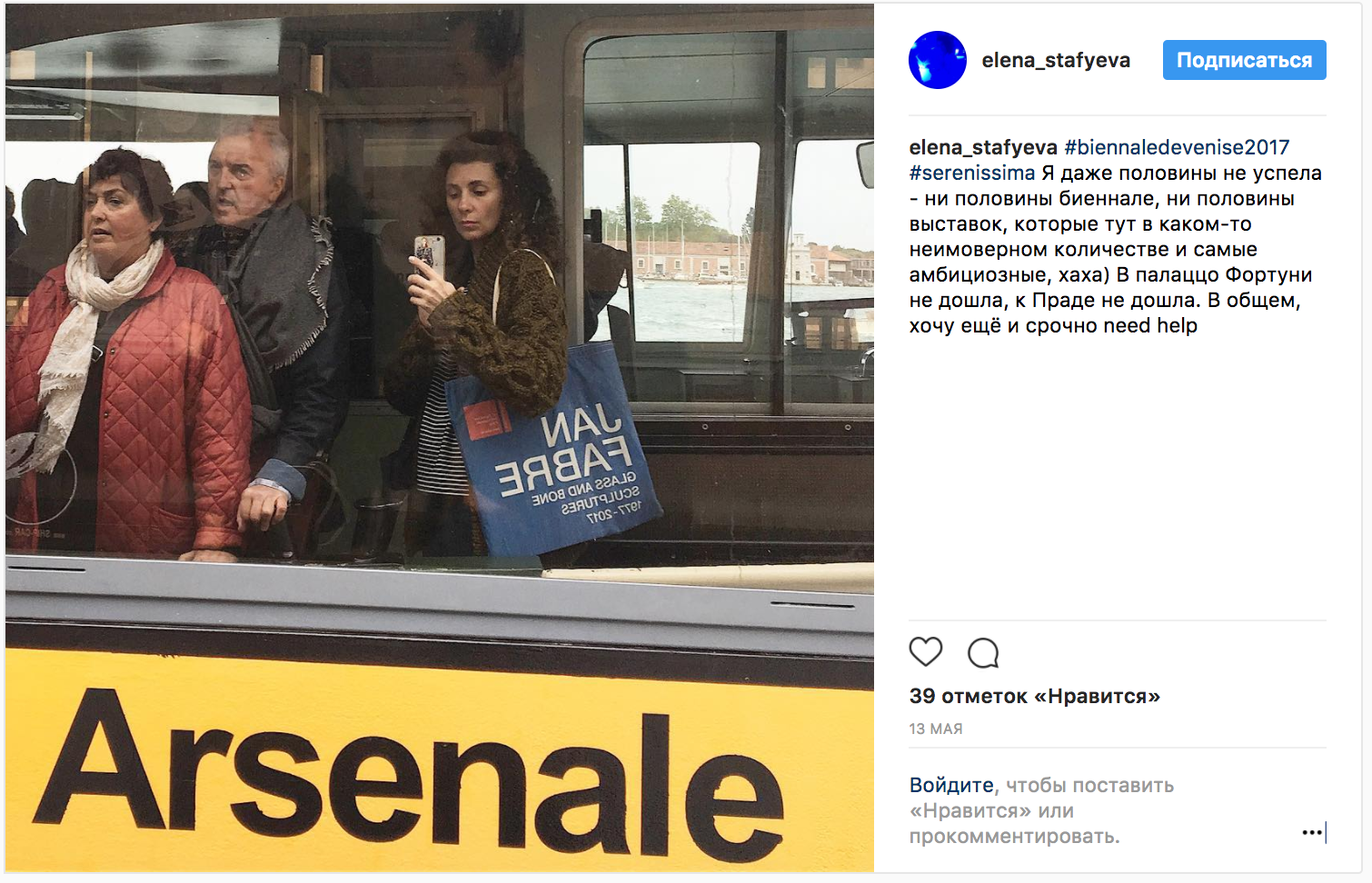
Task: Open the blue elena_stafyeva profile avatar
Action: [x=938, y=60]
